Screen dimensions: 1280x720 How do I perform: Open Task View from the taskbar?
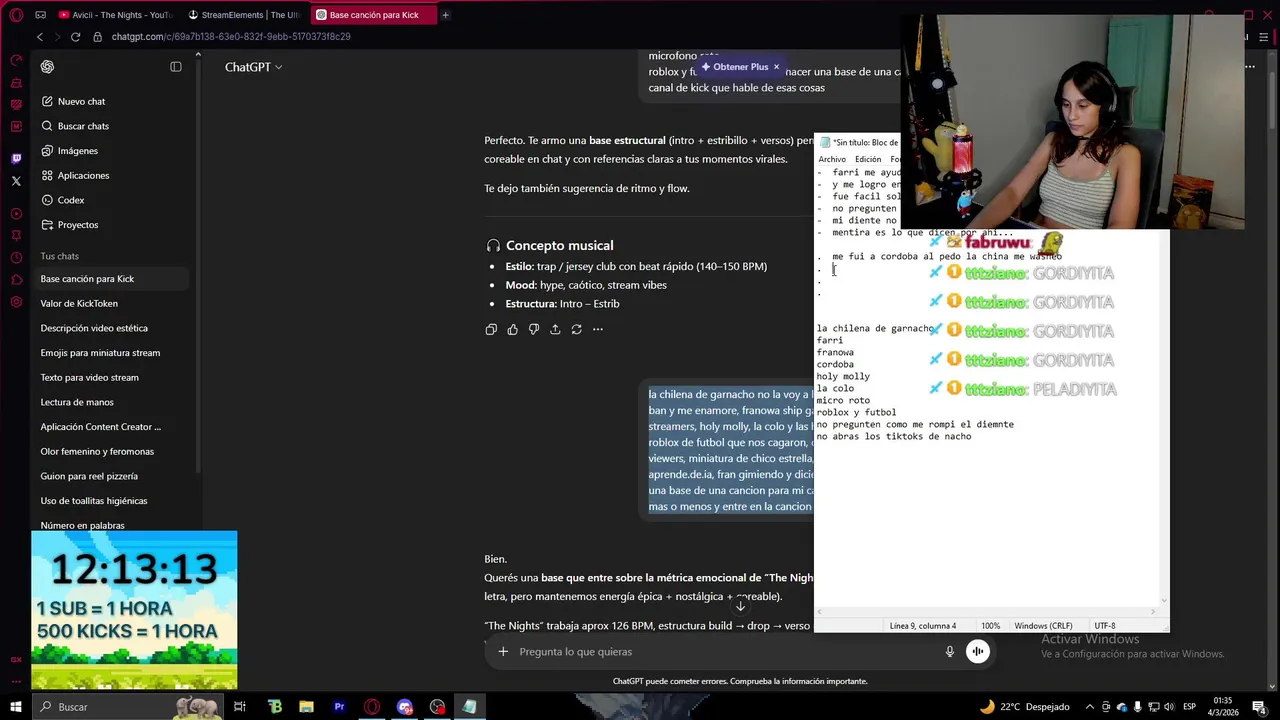240,707
